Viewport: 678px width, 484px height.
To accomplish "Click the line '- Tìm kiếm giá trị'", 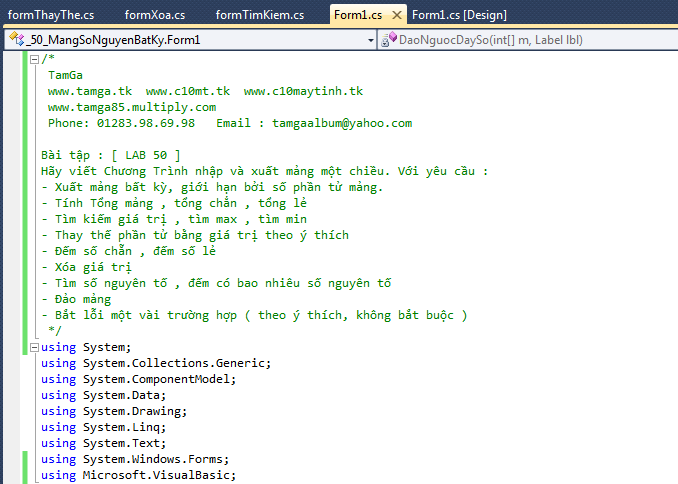I will [174, 219].
